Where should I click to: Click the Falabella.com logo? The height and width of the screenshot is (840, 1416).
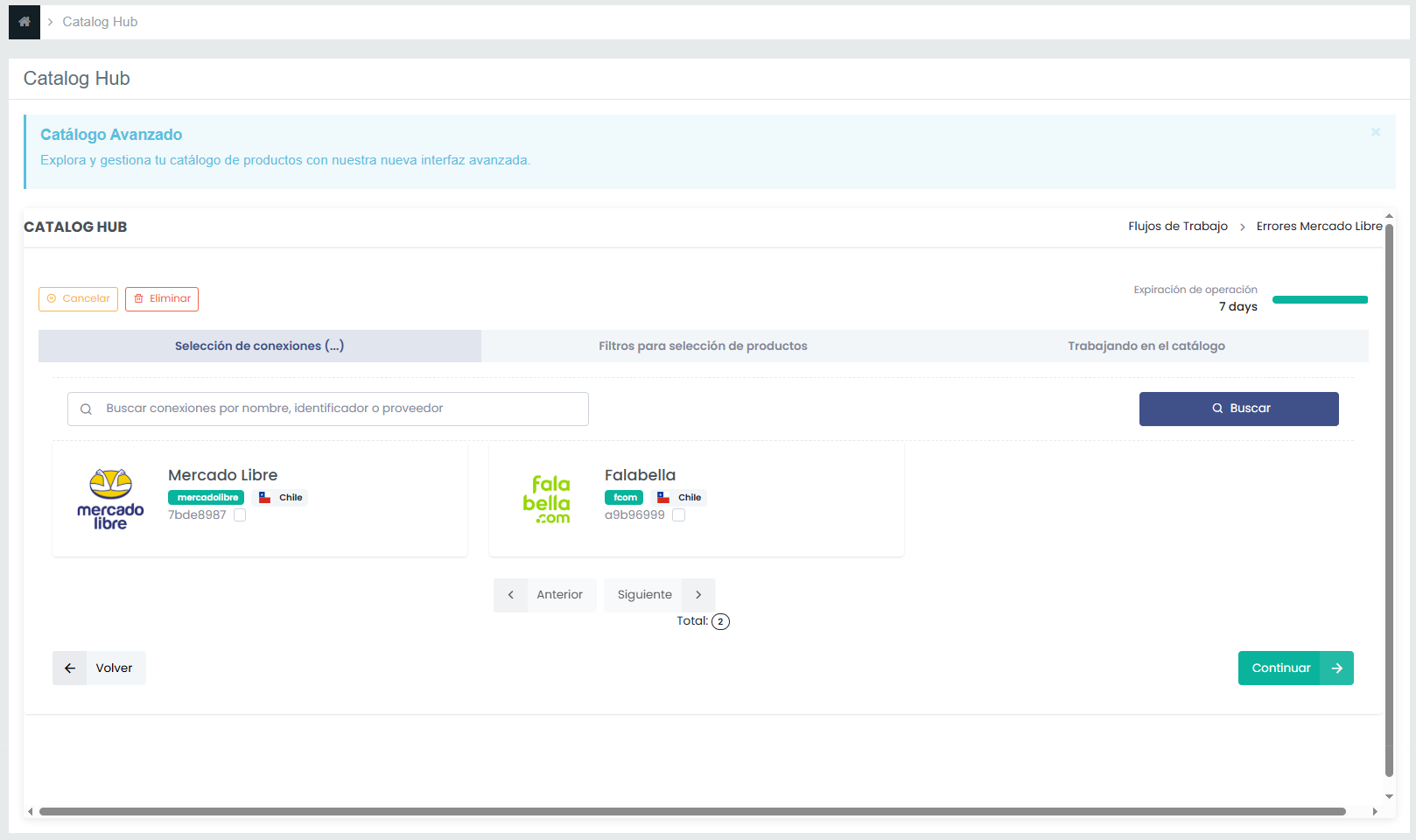547,500
